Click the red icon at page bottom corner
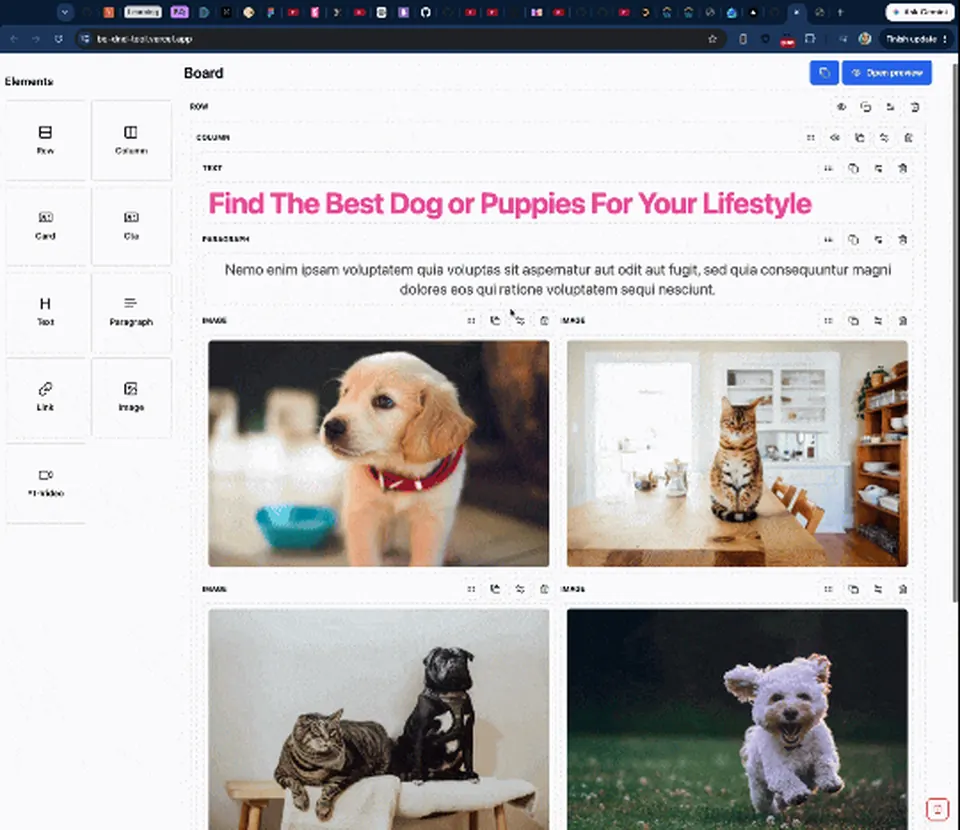The width and height of the screenshot is (960, 830). [x=937, y=809]
